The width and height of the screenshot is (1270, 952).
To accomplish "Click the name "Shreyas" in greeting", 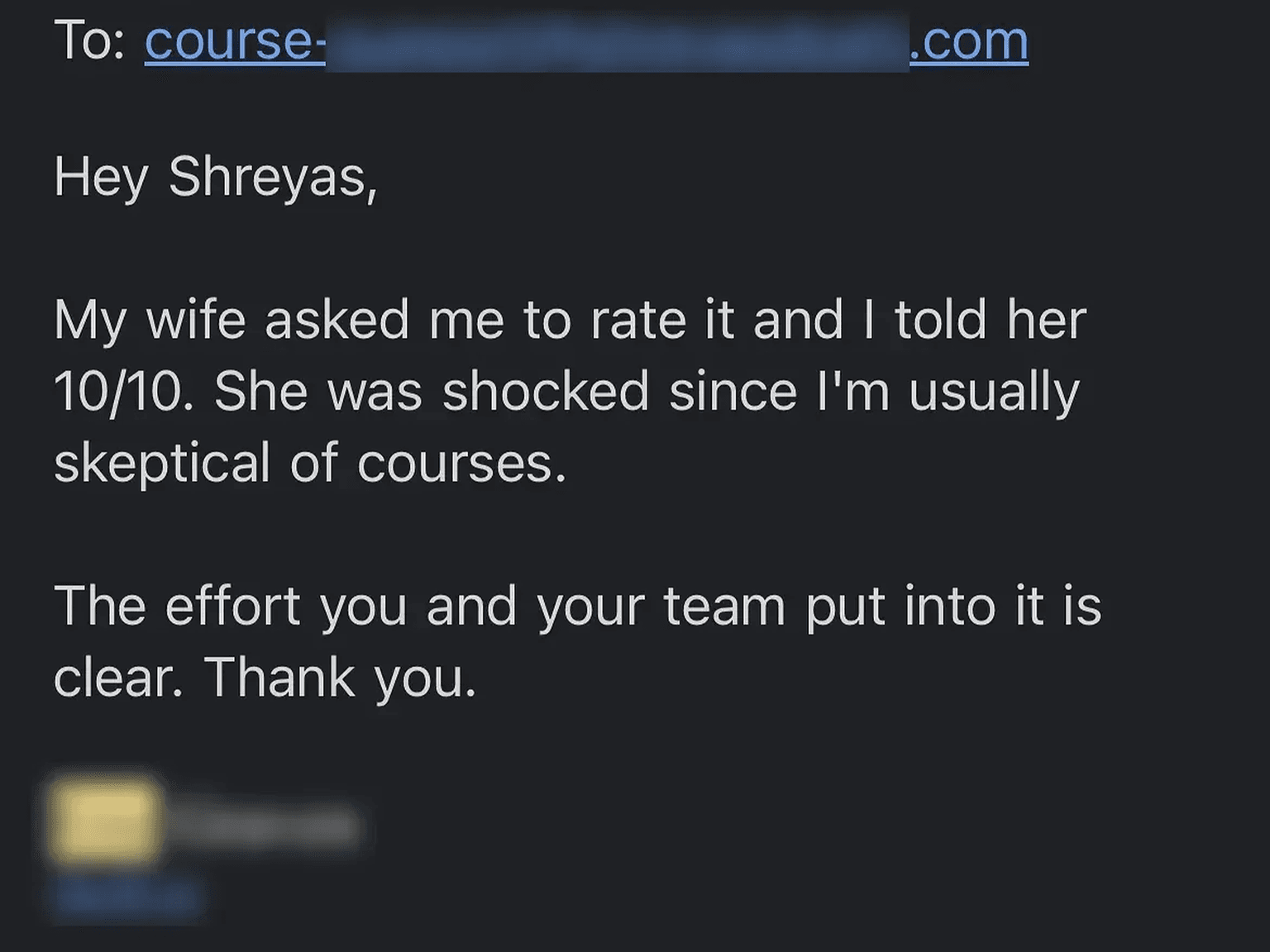I will tap(273, 177).
